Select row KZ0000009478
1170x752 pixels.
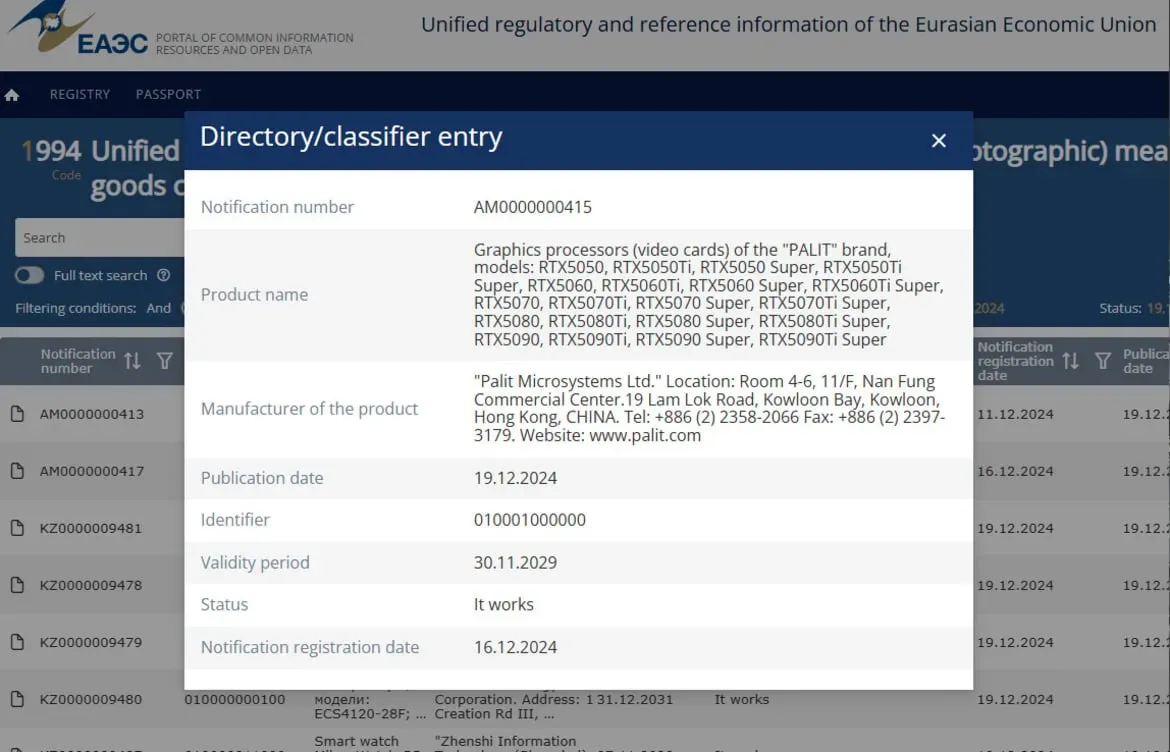point(91,585)
